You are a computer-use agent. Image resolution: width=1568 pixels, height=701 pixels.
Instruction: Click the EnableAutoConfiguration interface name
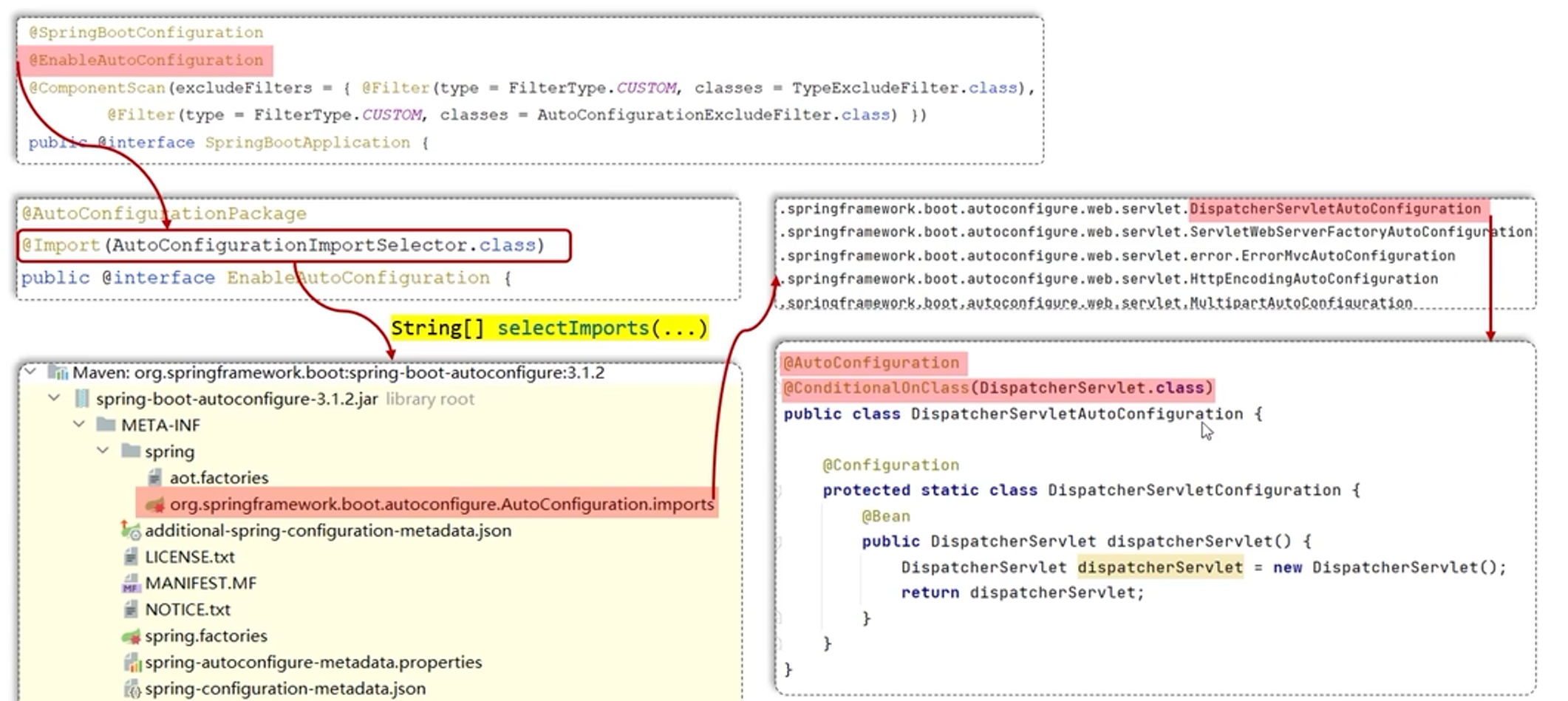coord(358,278)
